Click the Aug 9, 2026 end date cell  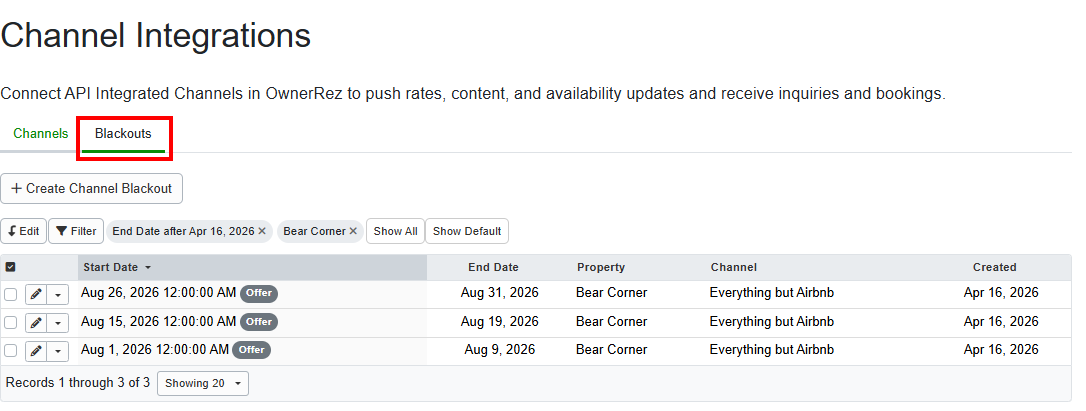(x=499, y=350)
